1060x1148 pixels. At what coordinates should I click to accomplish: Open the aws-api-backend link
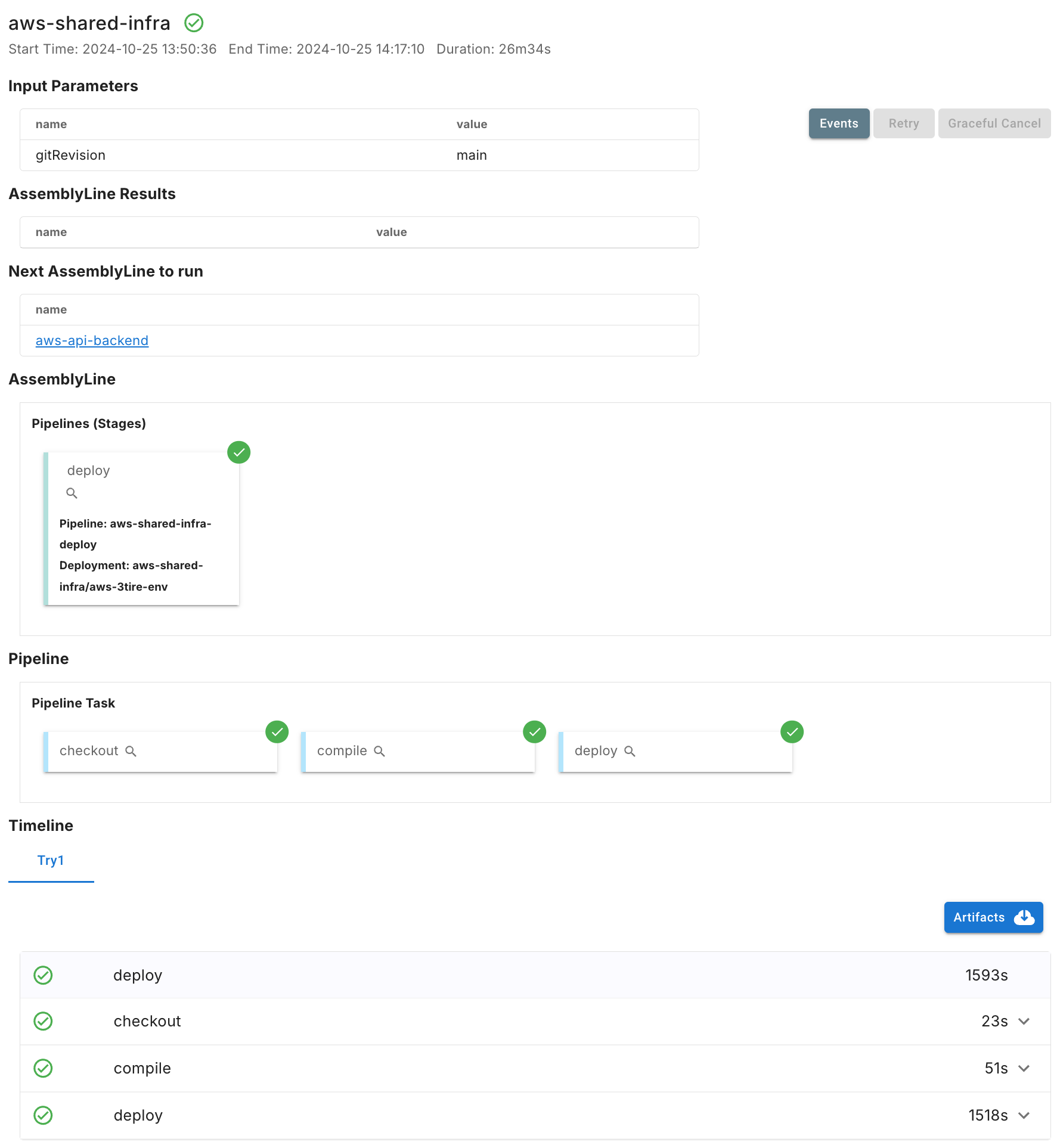(92, 341)
